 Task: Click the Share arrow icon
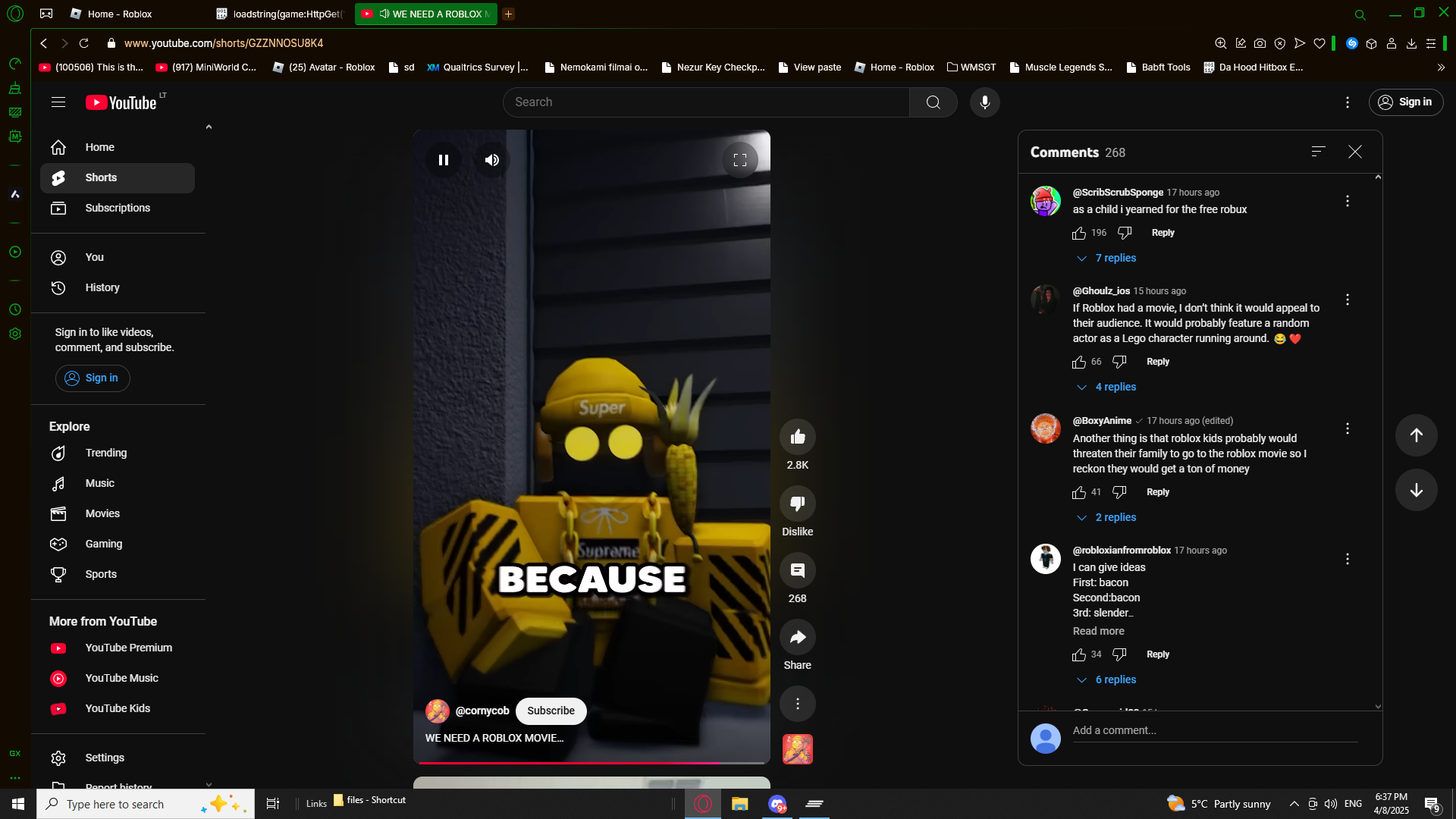point(797,638)
